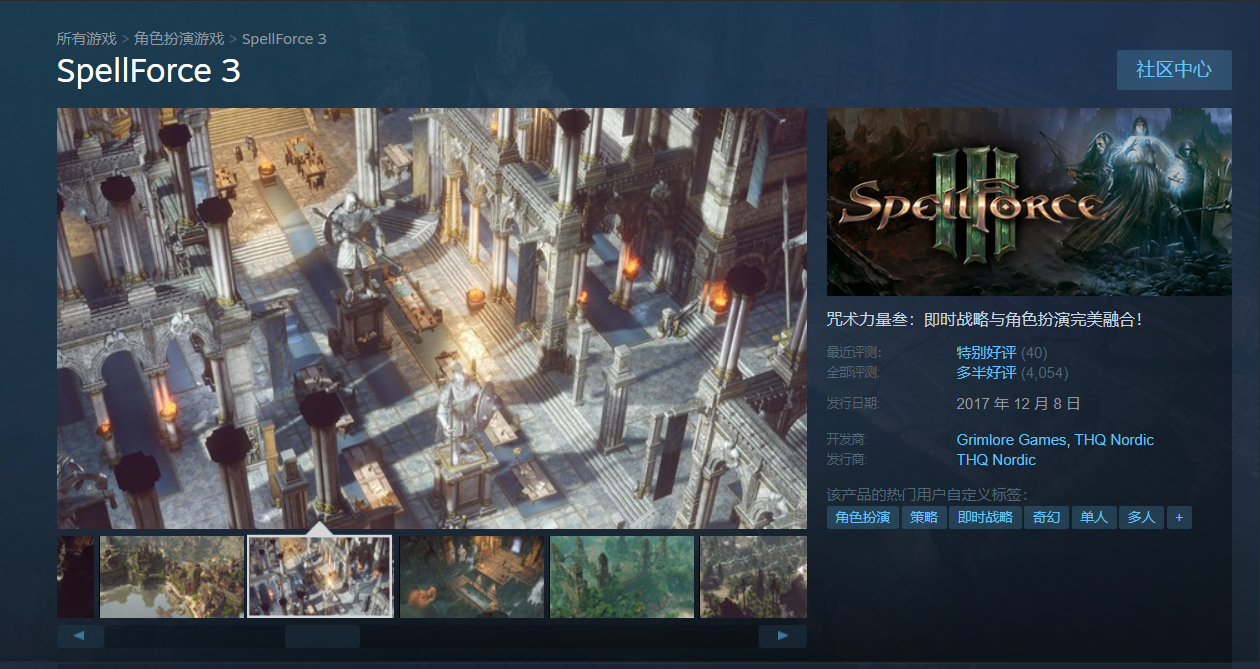Select the 奇幻 tag
The image size is (1260, 669).
point(1046,517)
